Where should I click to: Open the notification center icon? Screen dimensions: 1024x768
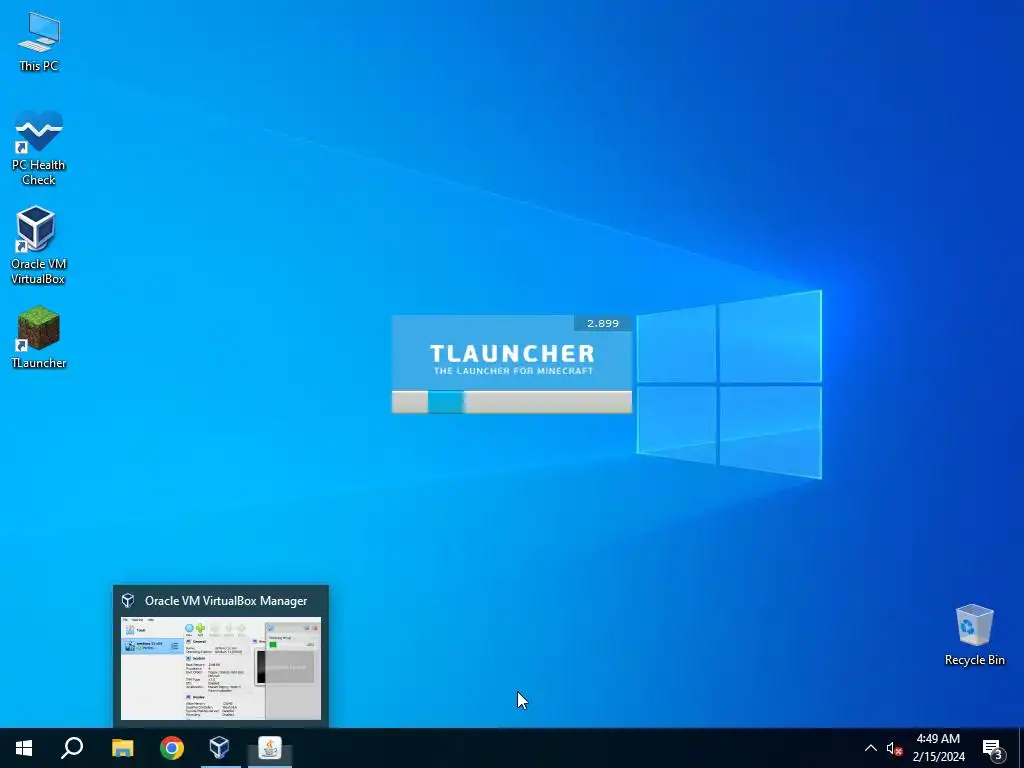(x=993, y=748)
